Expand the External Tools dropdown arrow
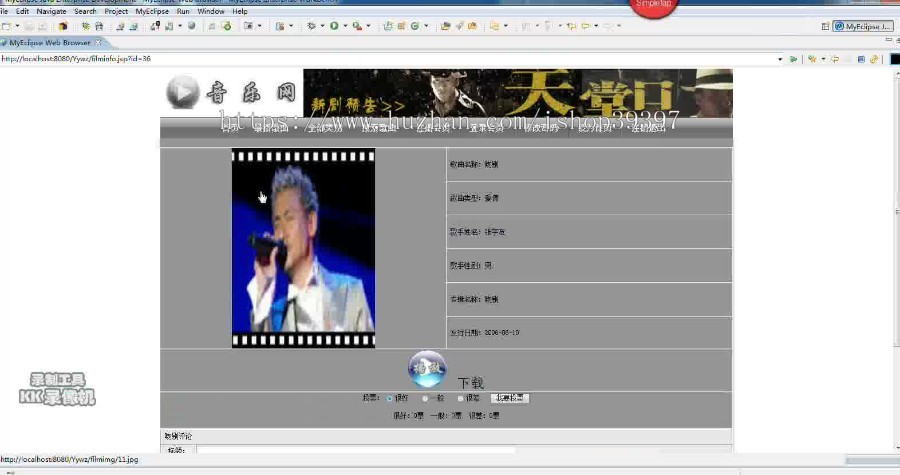This screenshot has width=900, height=475. pos(368,26)
